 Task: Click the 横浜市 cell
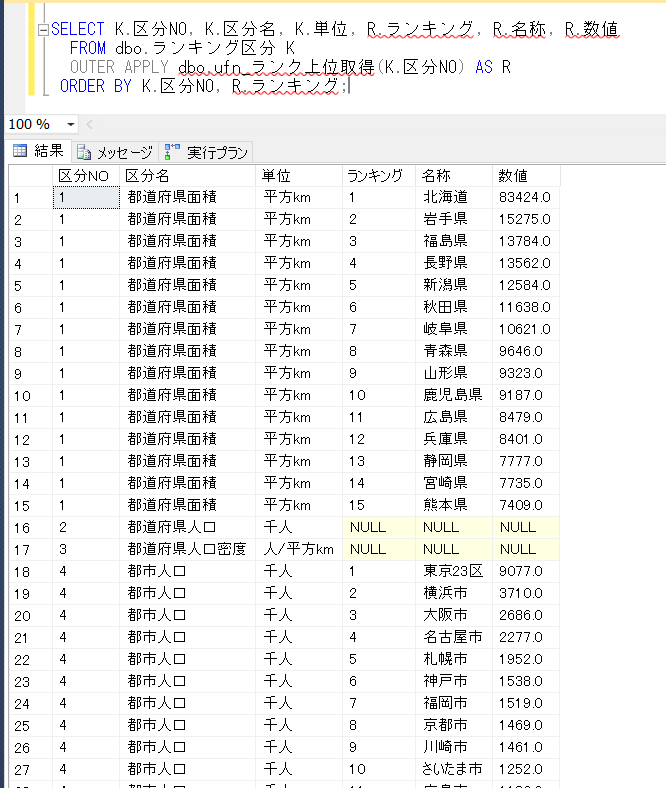click(x=454, y=593)
